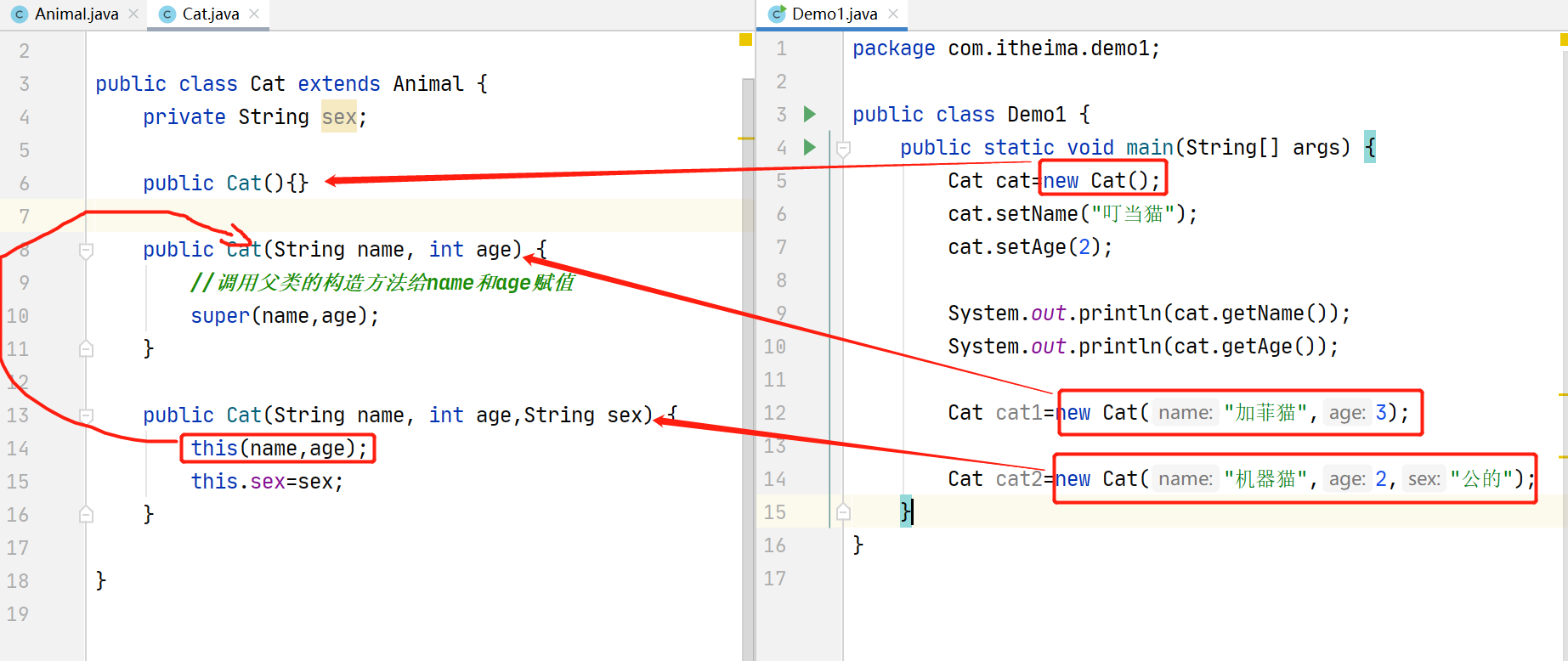Click the highlighted 'sex' field declaration
Image resolution: width=1568 pixels, height=661 pixels.
339,117
